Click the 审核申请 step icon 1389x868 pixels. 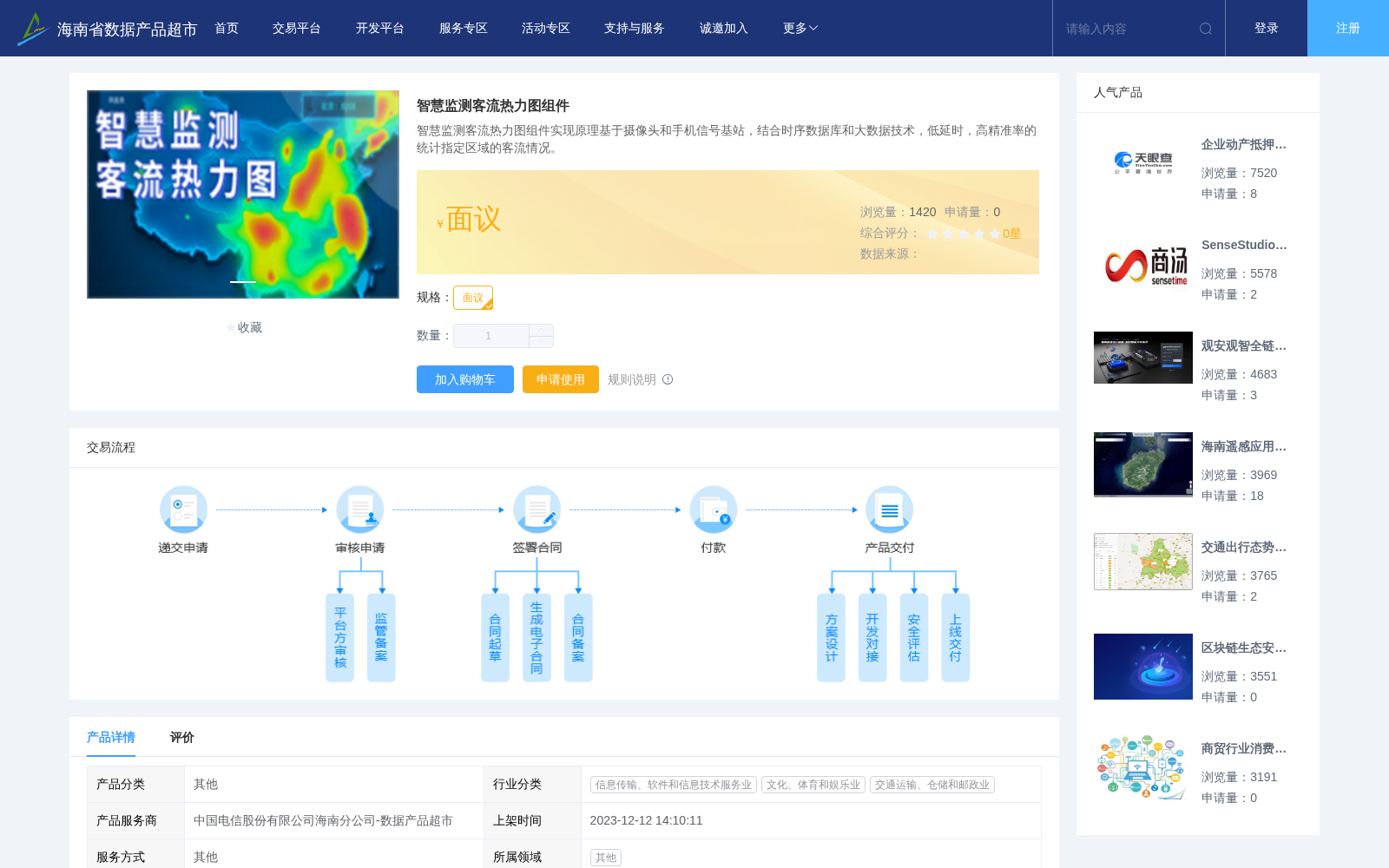point(360,510)
